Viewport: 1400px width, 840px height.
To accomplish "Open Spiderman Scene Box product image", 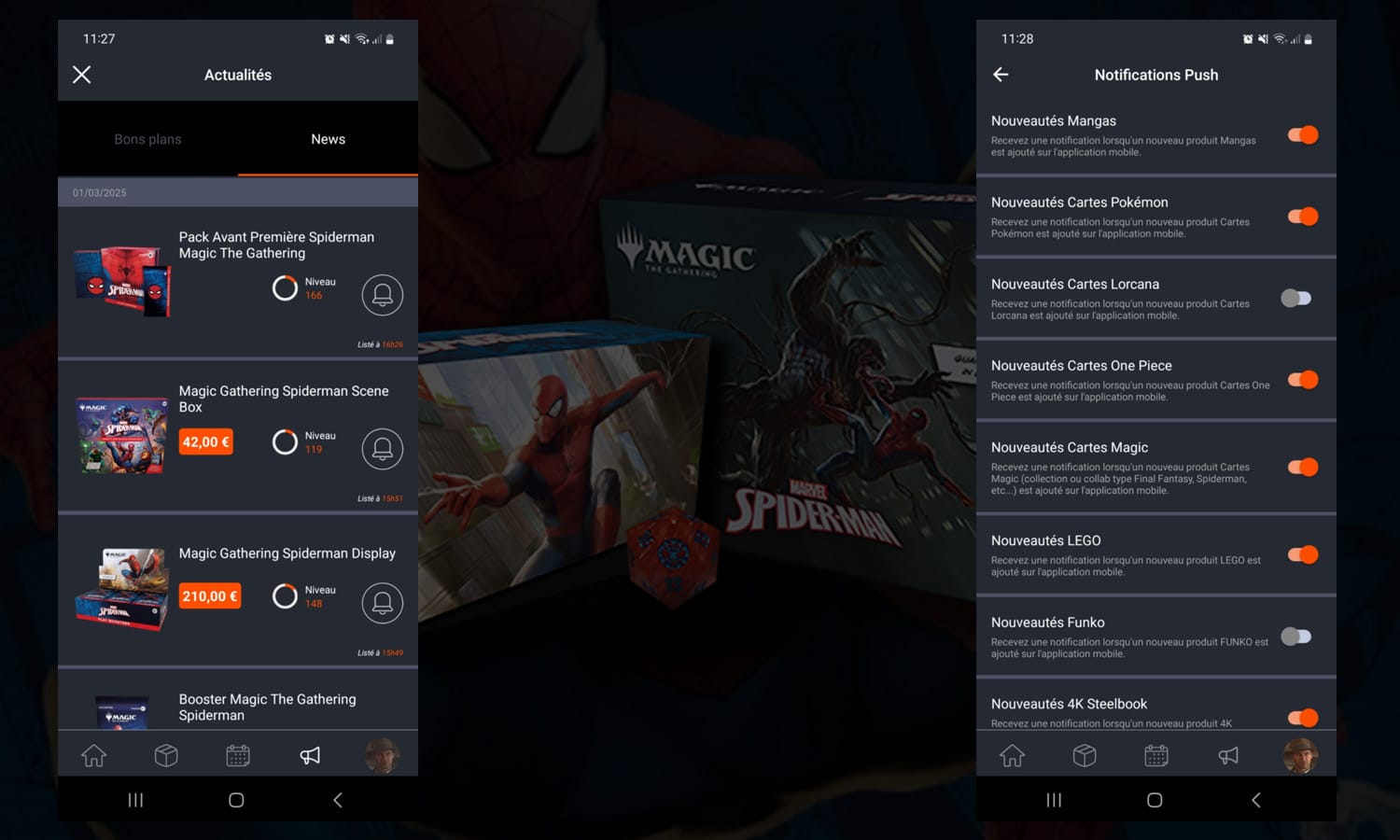I will tap(122, 436).
